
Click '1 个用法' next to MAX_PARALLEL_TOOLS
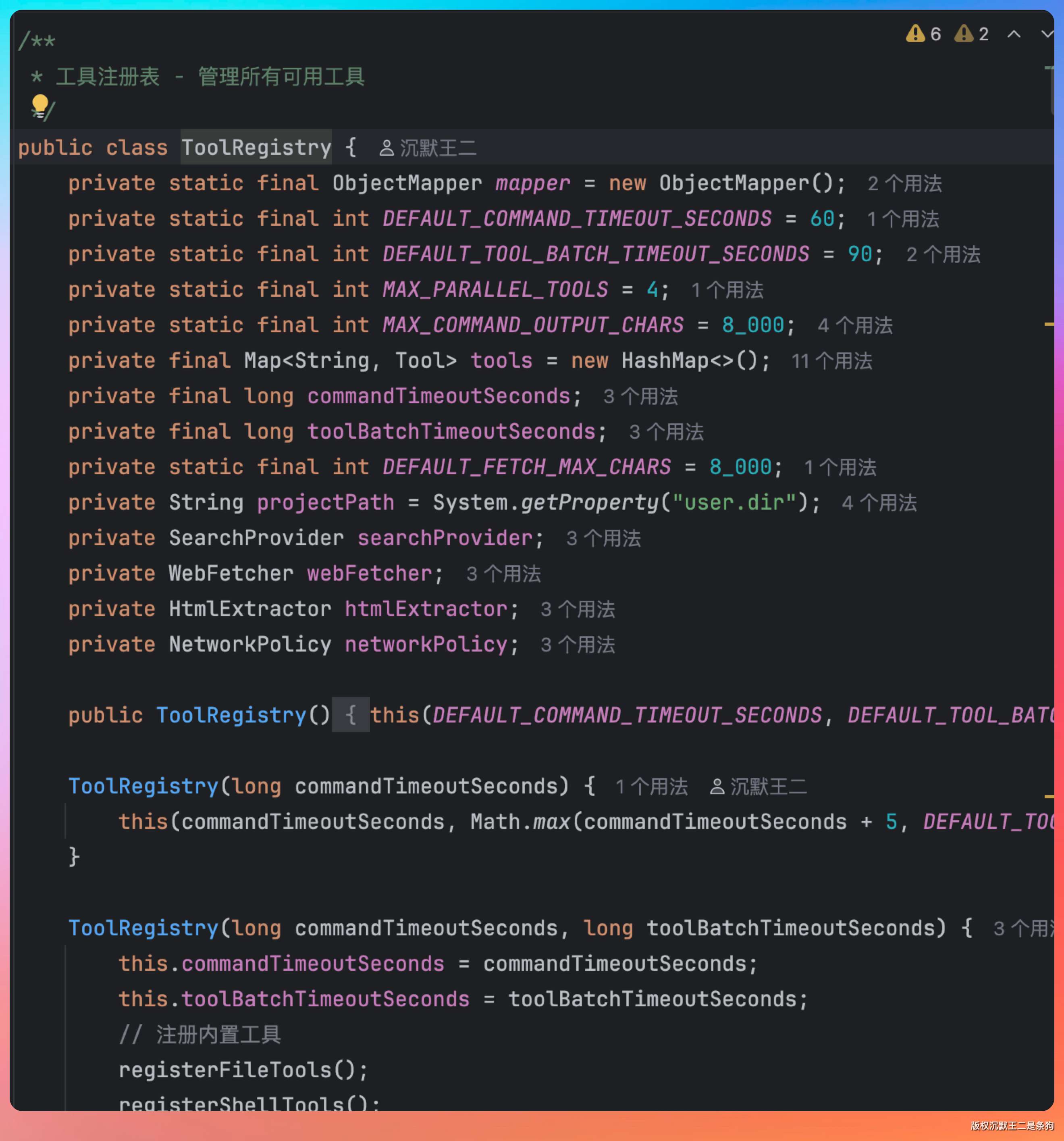pos(727,290)
